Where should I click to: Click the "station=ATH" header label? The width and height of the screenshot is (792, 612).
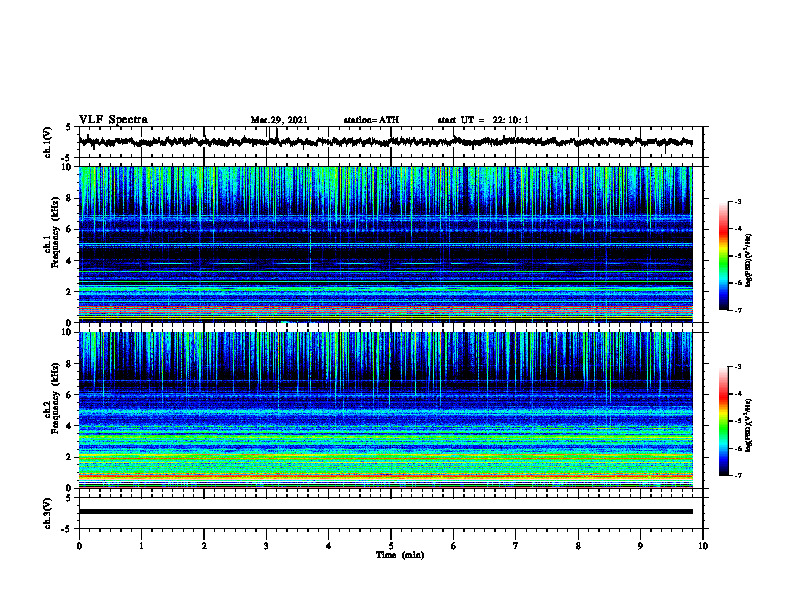point(371,120)
